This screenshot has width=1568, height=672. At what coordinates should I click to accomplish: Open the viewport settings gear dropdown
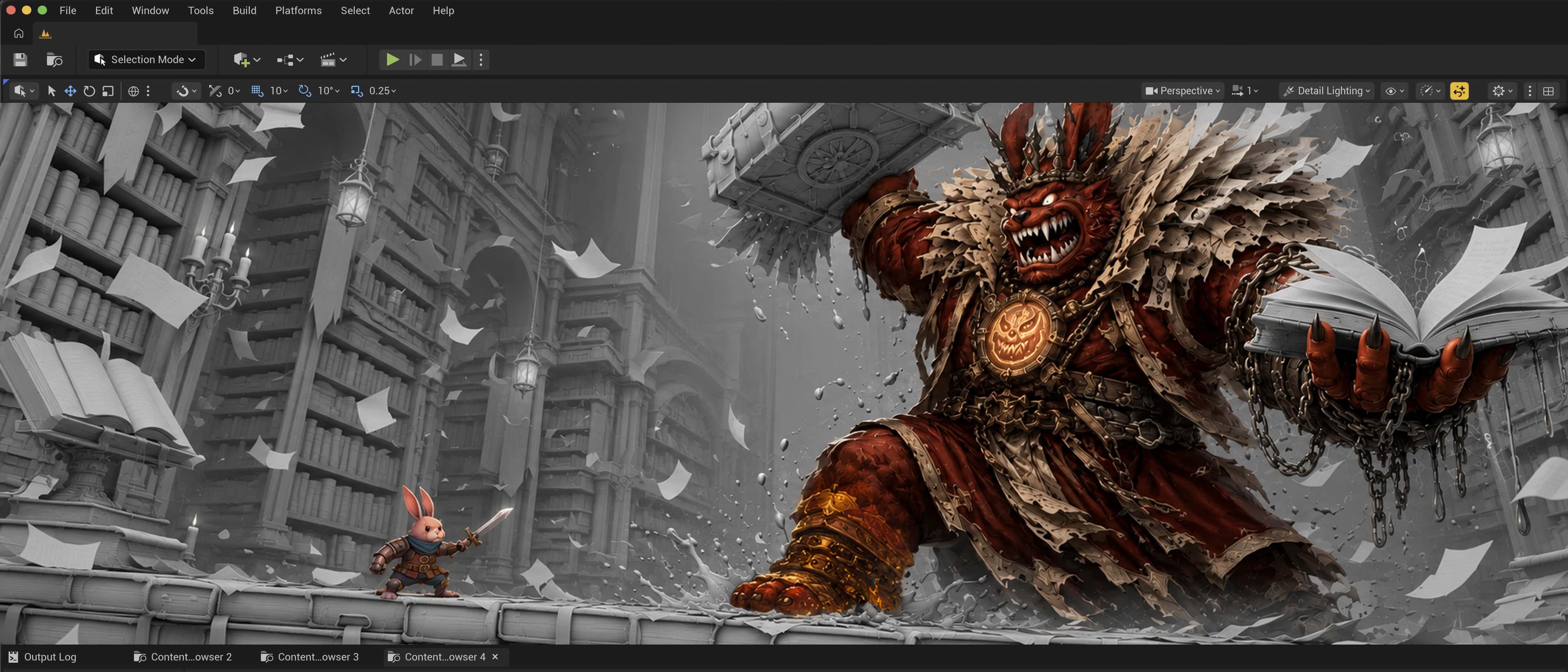coord(1502,91)
